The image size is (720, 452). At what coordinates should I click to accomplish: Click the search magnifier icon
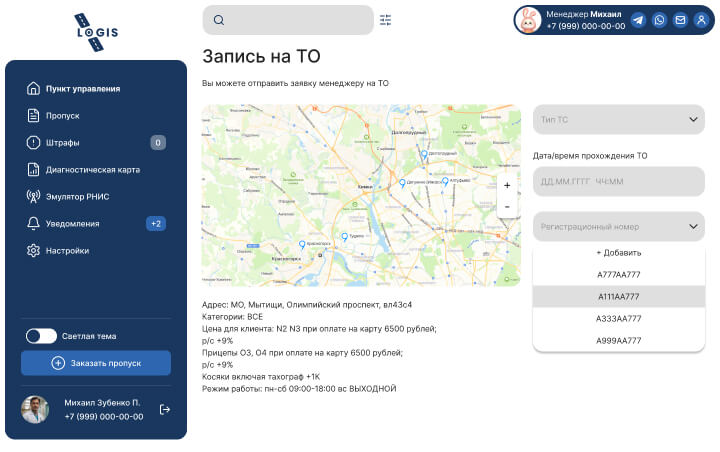pyautogui.click(x=219, y=20)
